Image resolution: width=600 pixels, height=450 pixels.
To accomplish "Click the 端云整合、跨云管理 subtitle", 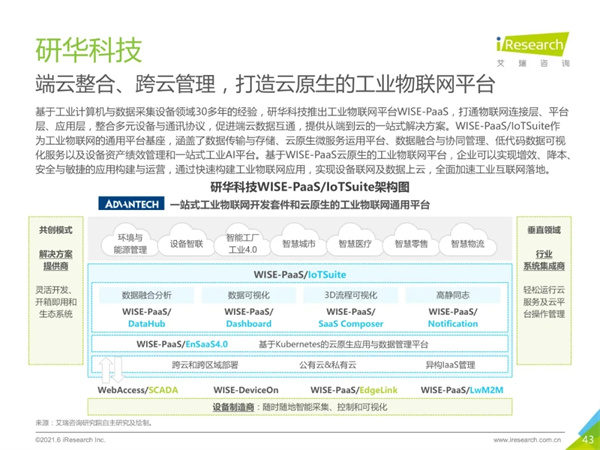I will [x=265, y=84].
